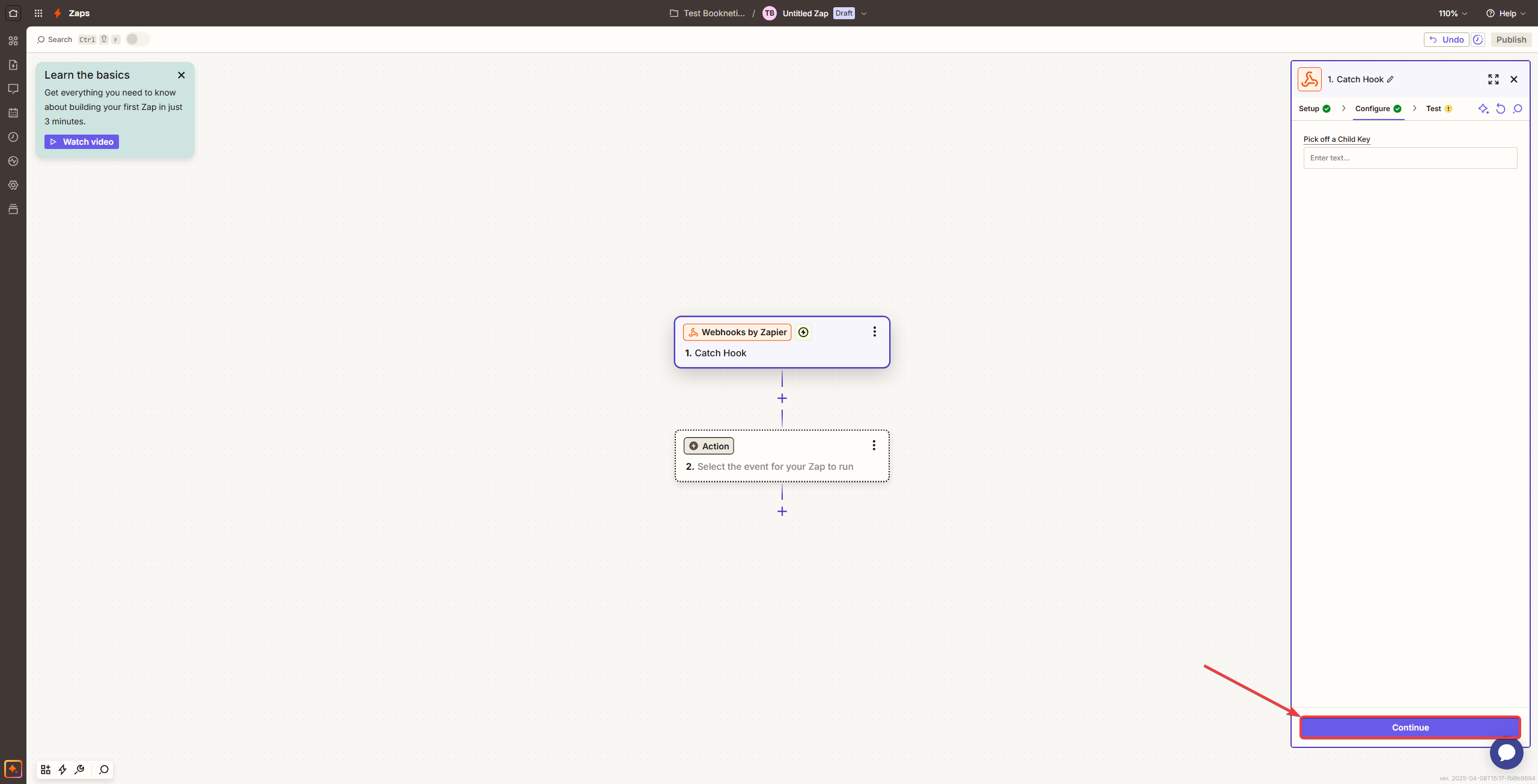Image resolution: width=1538 pixels, height=784 pixels.
Task: Switch to the Setup tab
Action: tap(1315, 109)
